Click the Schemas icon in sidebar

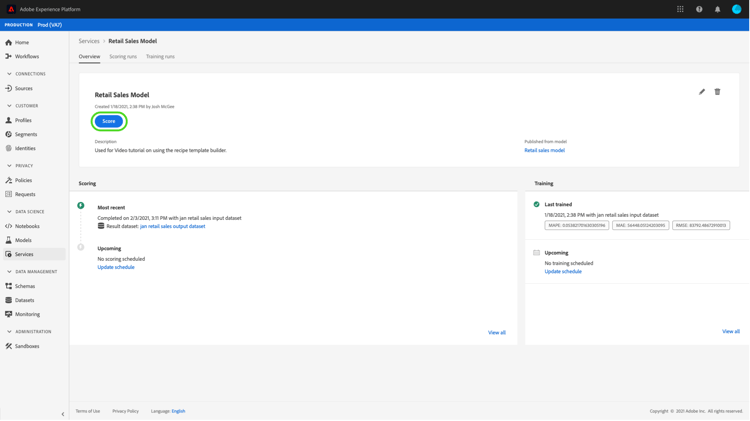tap(8, 286)
